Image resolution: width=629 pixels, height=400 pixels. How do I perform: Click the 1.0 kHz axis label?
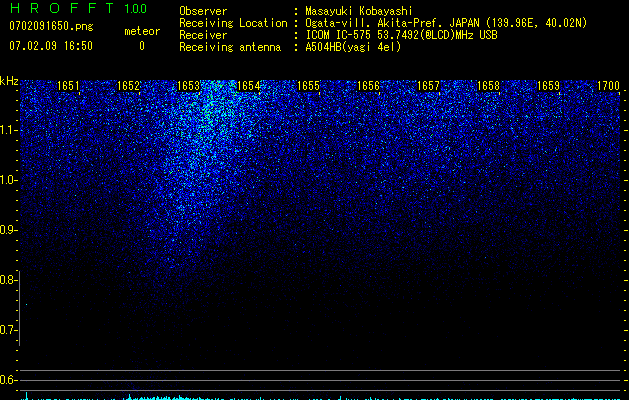click(x=8, y=180)
